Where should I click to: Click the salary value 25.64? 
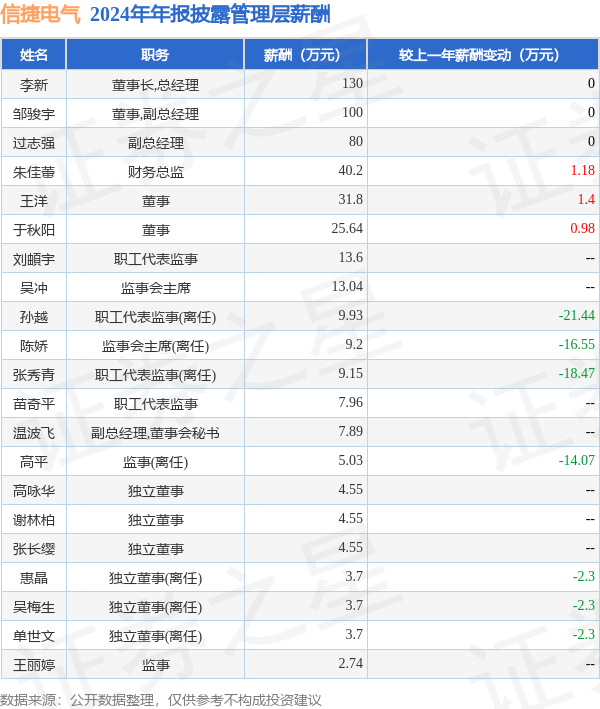click(347, 228)
